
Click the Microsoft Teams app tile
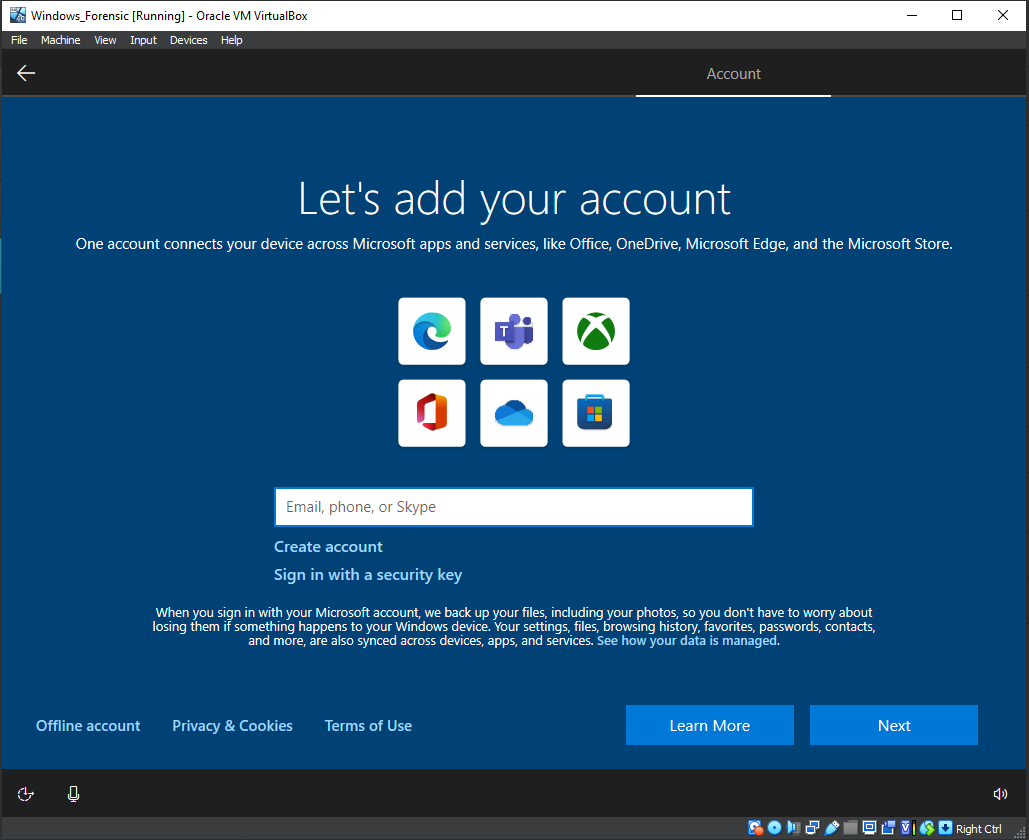514,331
